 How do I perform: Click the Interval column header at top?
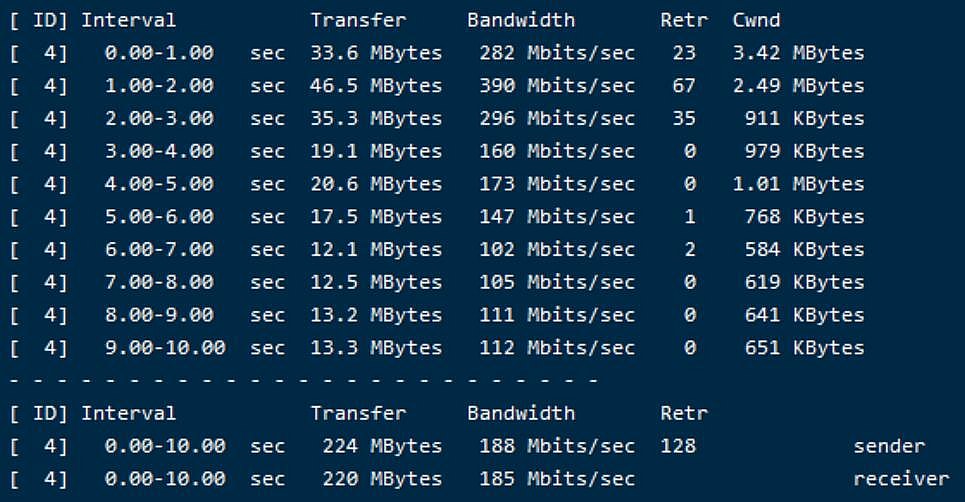(128, 20)
